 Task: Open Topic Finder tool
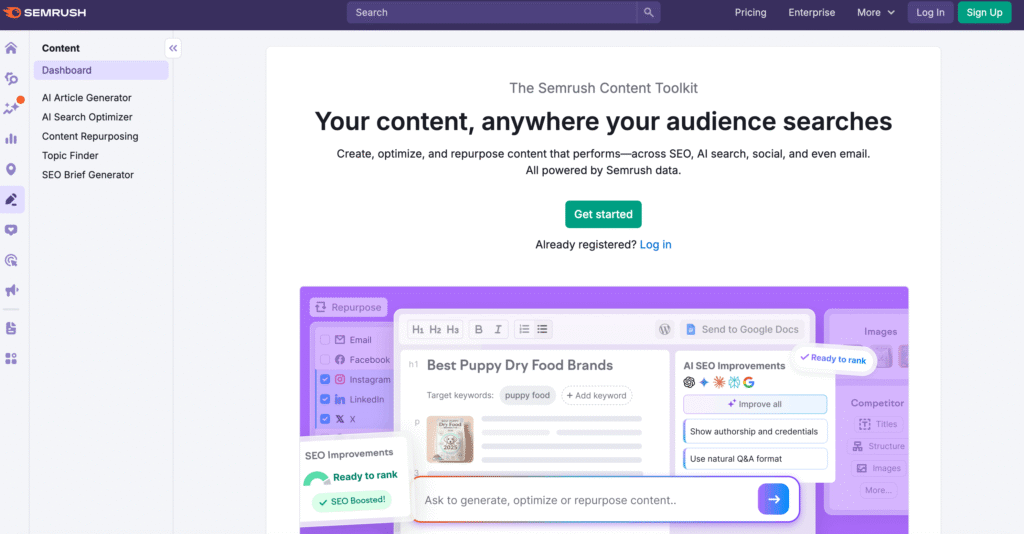(x=70, y=155)
